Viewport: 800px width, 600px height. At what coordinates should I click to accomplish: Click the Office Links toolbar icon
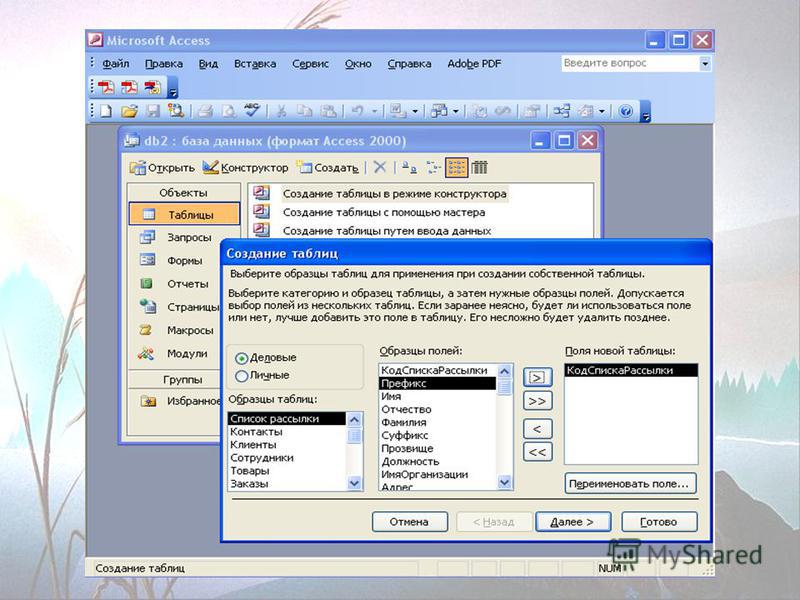pos(398,111)
